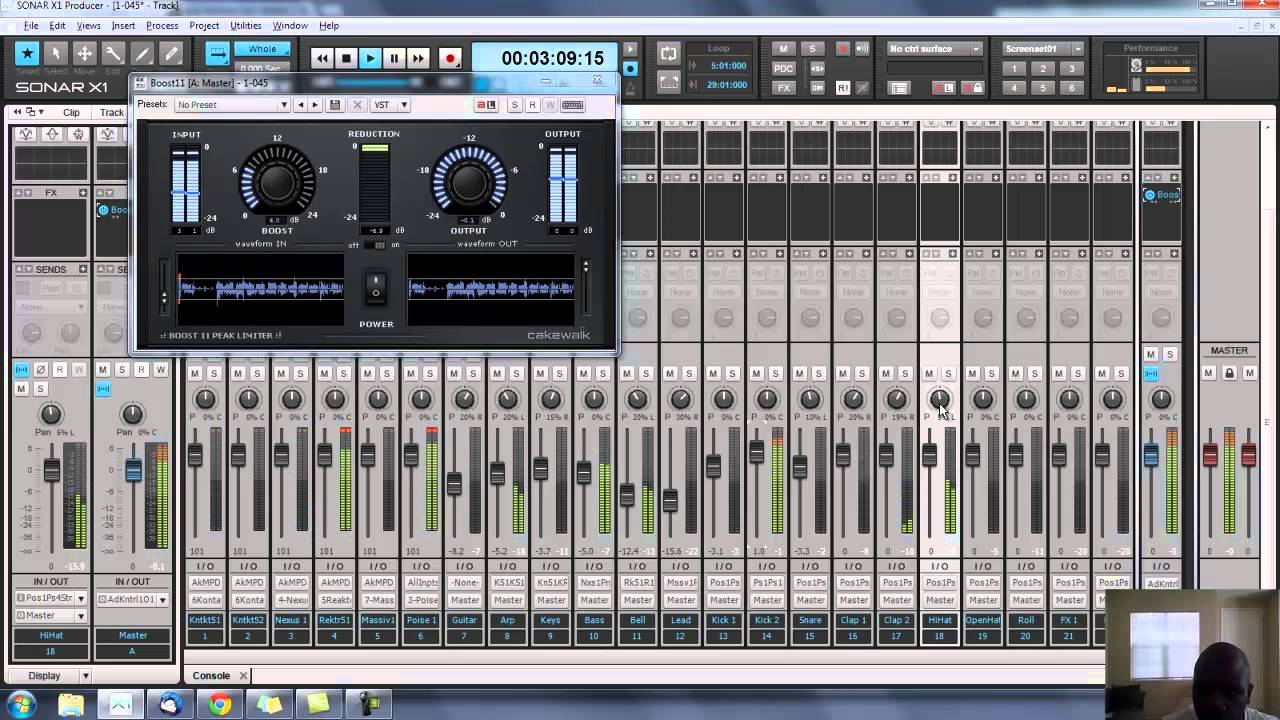Rewind the transport

pos(322,58)
